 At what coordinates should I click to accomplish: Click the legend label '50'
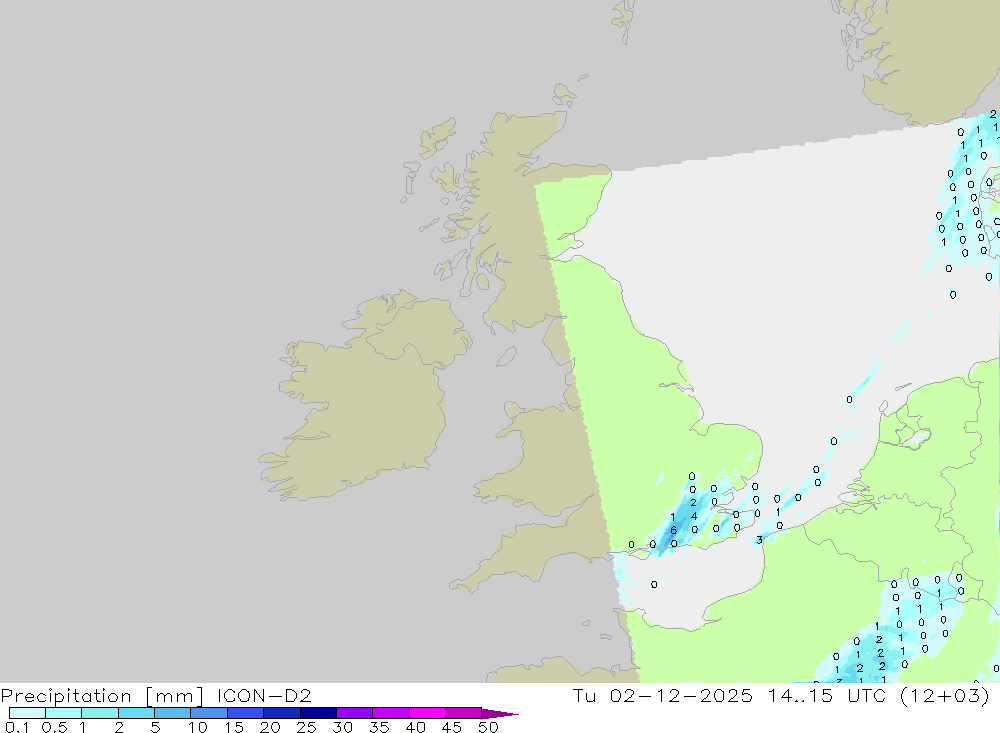[x=489, y=727]
